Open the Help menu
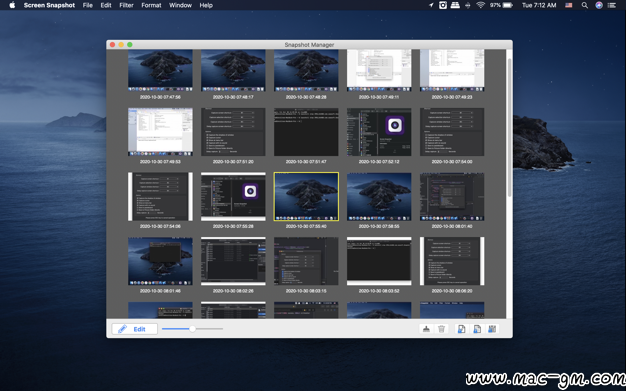This screenshot has height=391, width=626. coord(206,5)
